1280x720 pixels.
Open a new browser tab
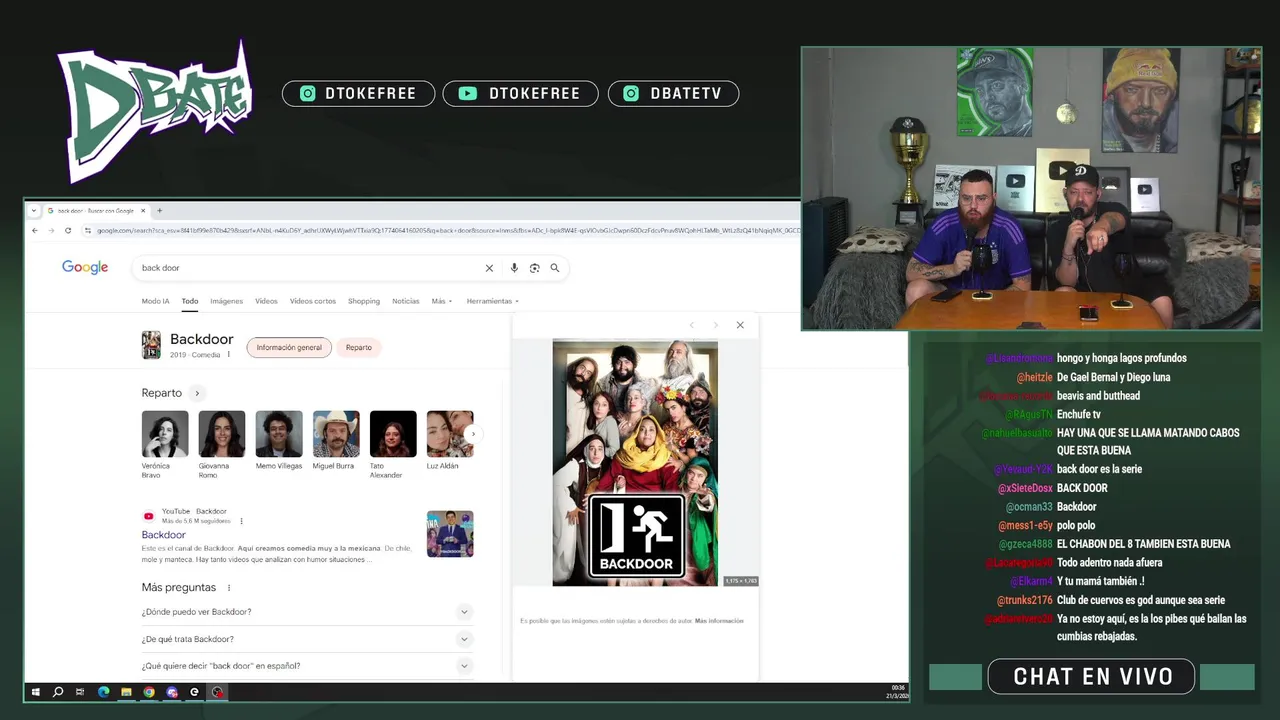click(x=159, y=211)
